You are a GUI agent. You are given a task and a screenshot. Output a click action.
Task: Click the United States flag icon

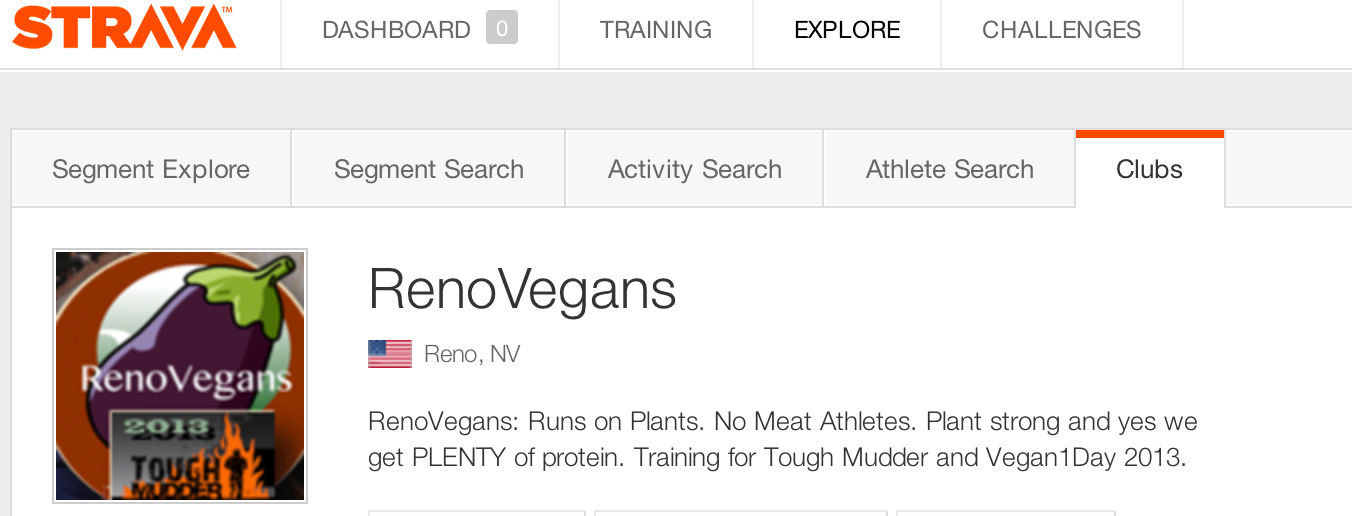coord(390,354)
